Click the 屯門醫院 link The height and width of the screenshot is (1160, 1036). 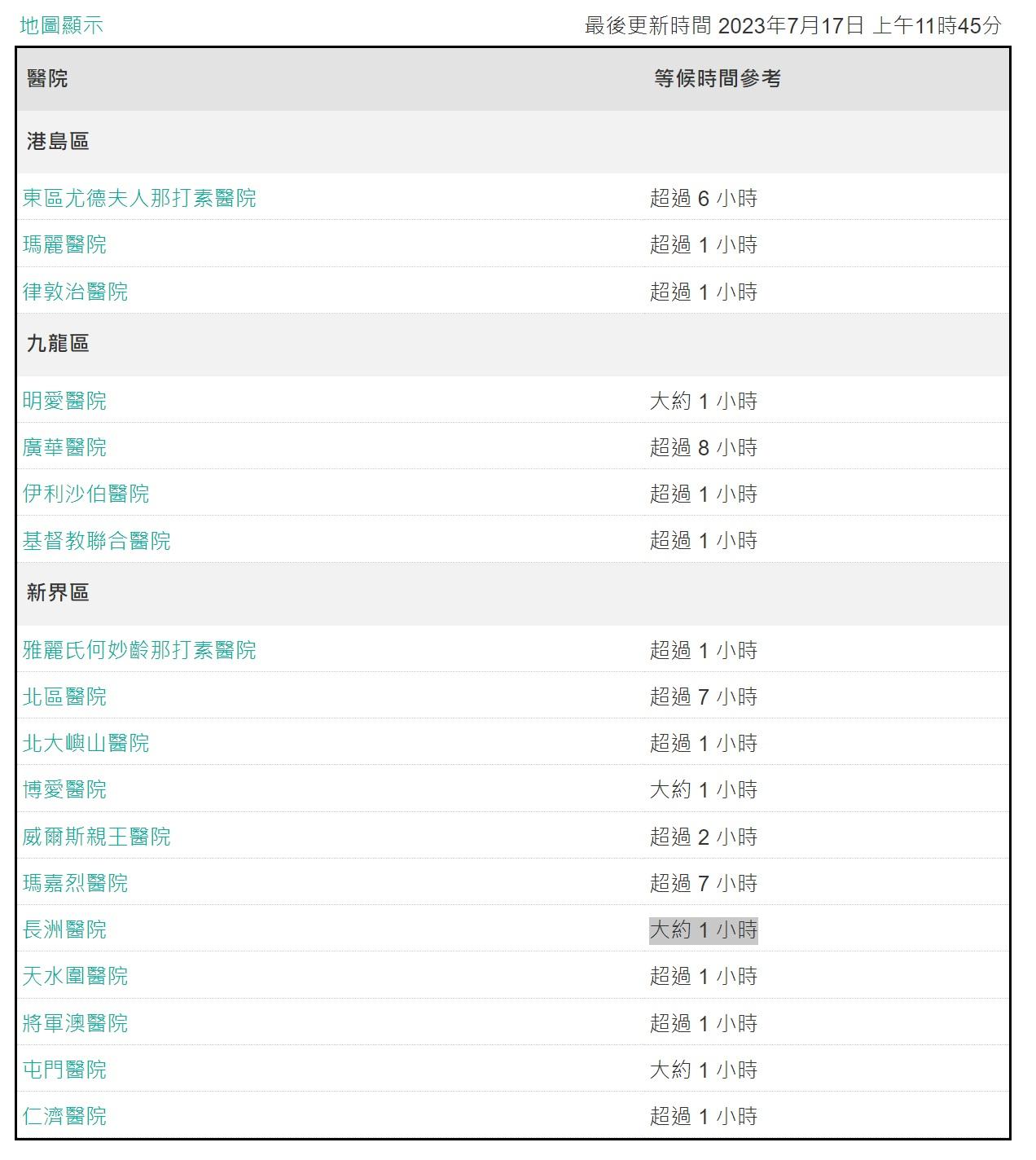[x=64, y=1070]
